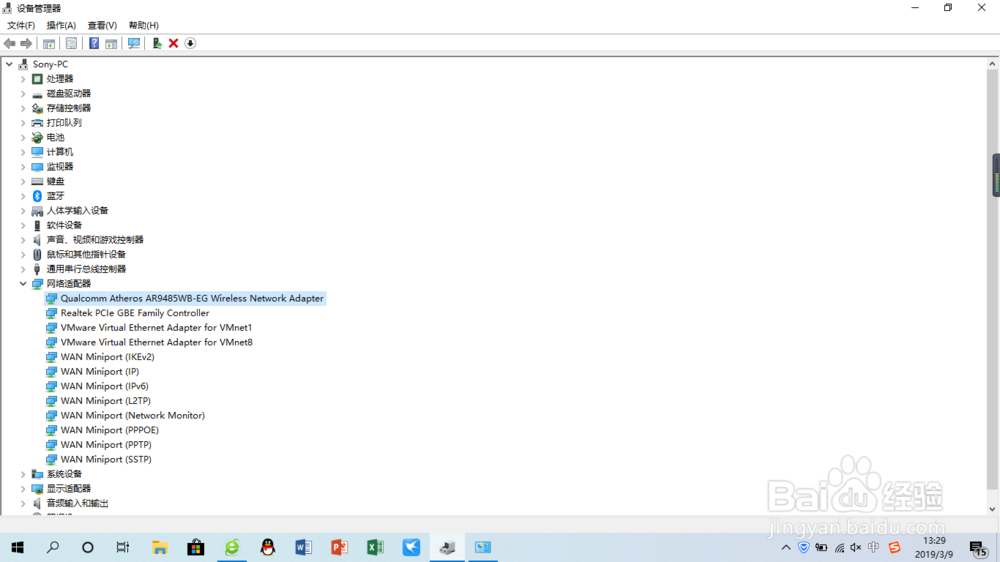Image resolution: width=1000 pixels, height=562 pixels.
Task: Click the down-arrow Disable device icon
Action: pos(190,43)
